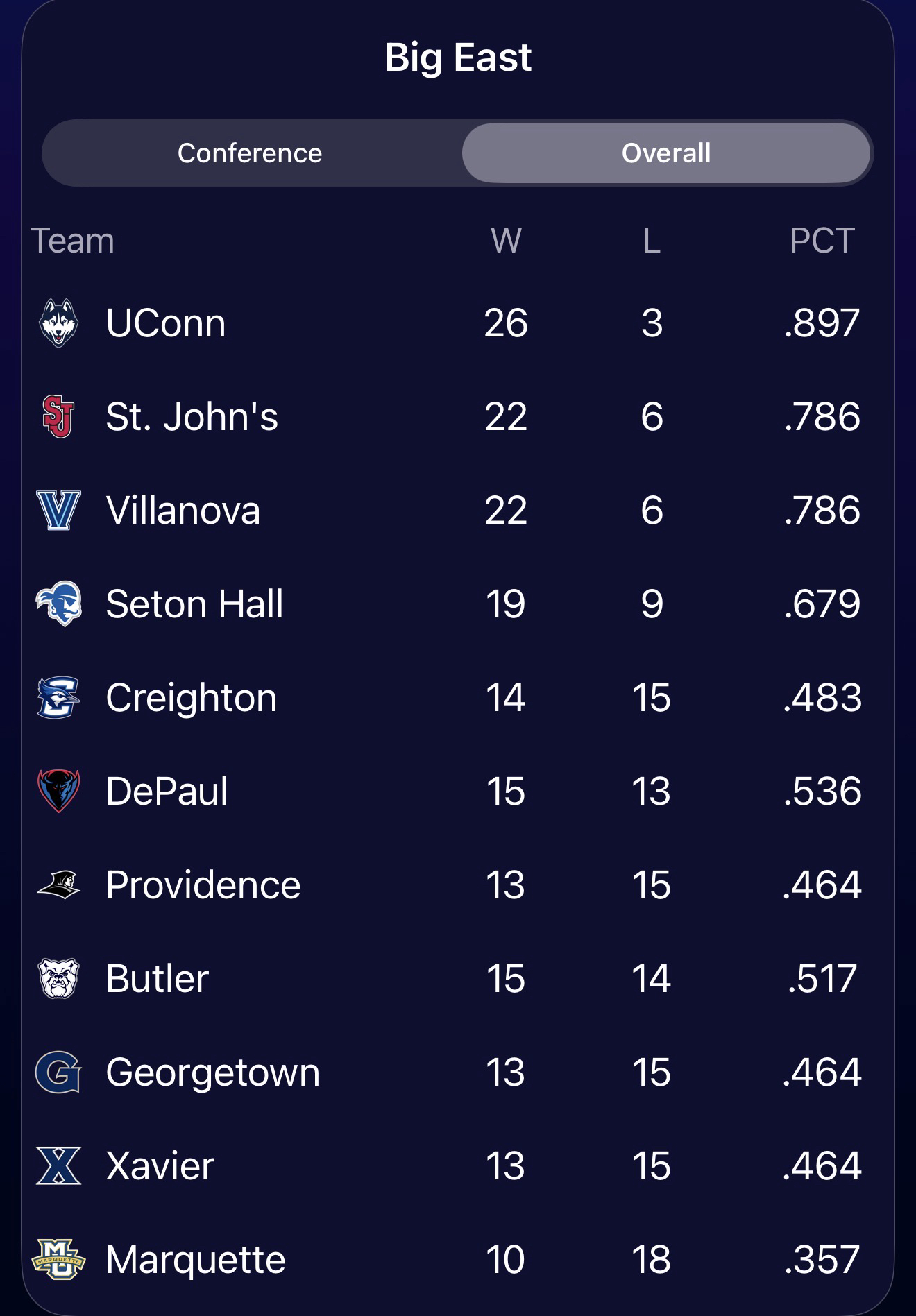Click the L column header
Image resolution: width=916 pixels, height=1316 pixels.
click(651, 241)
